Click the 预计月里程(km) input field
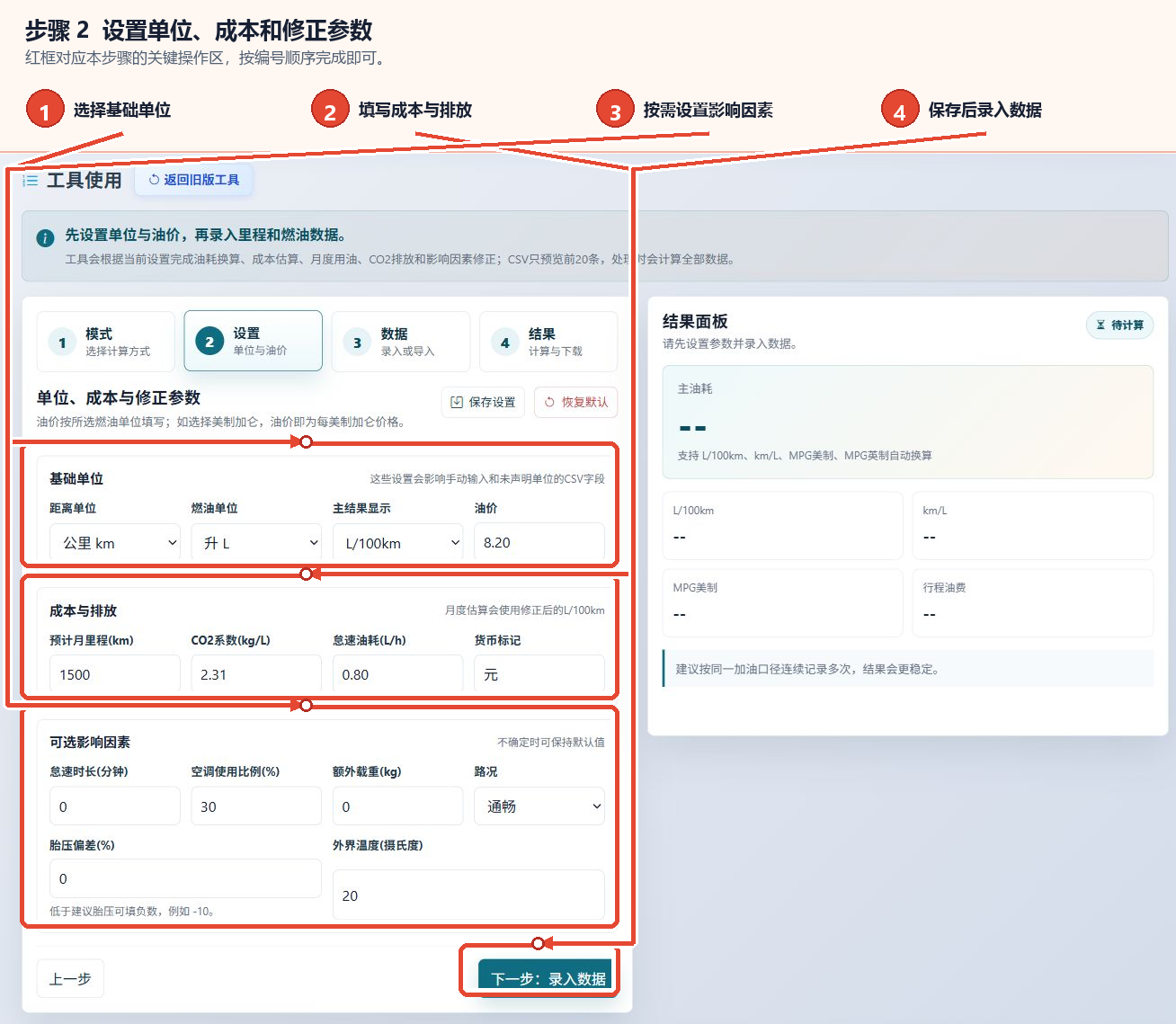The height and width of the screenshot is (1024, 1176). click(x=114, y=674)
